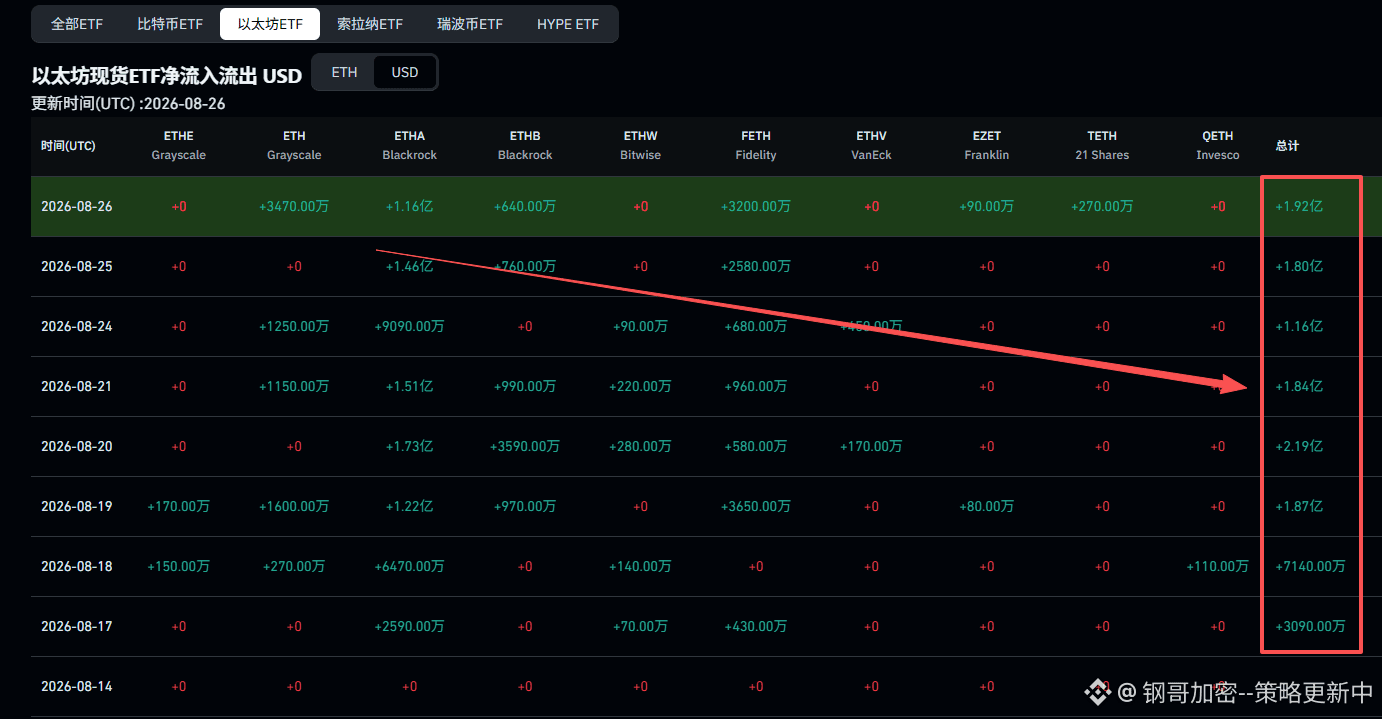Click the ETHW Bitwise column header
The image size is (1382, 719).
pyautogui.click(x=640, y=146)
